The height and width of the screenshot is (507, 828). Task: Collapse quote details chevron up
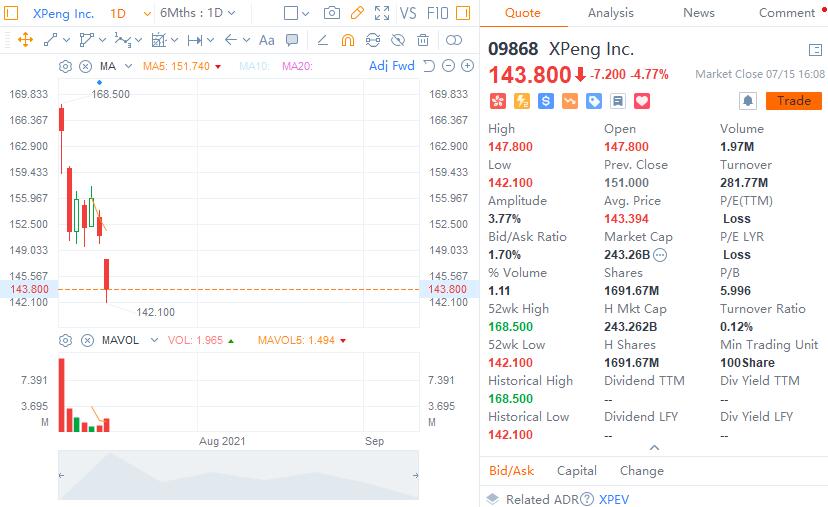[654, 448]
